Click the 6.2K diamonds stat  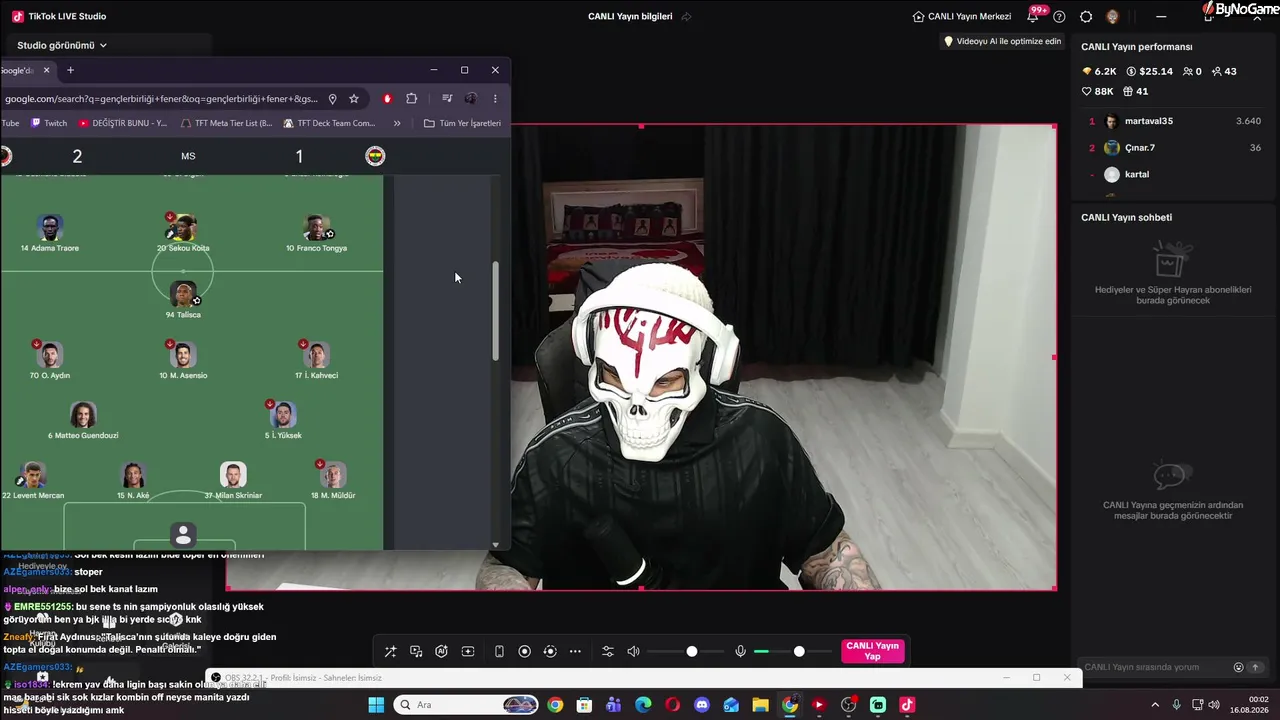[1099, 72]
